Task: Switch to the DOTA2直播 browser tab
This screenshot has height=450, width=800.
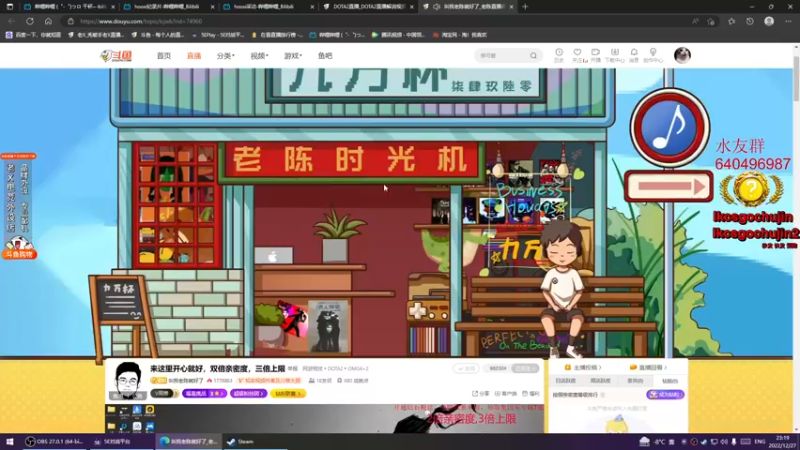Action: pyautogui.click(x=368, y=7)
